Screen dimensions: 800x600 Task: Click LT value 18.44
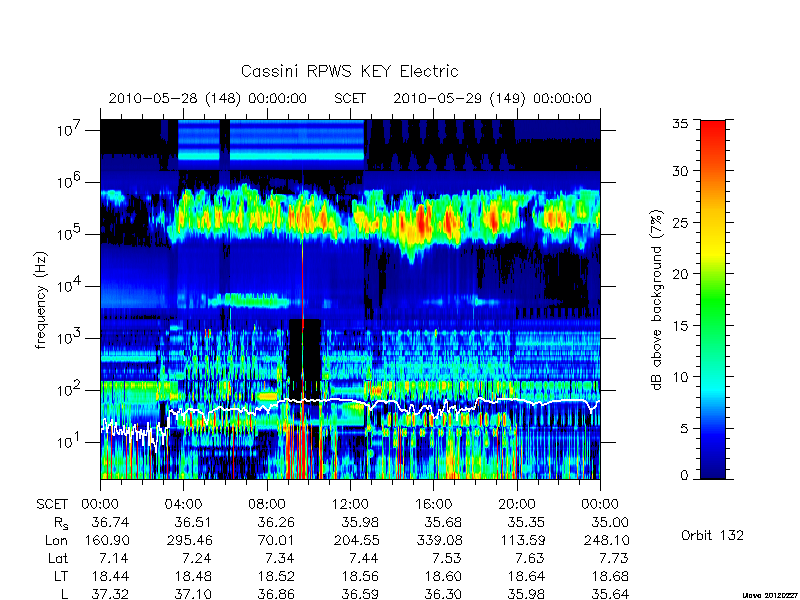[110, 576]
